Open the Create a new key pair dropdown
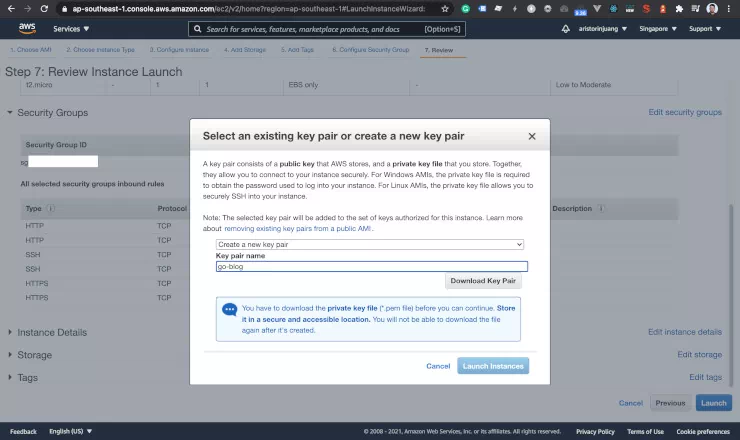This screenshot has width=740, height=440. [370, 245]
